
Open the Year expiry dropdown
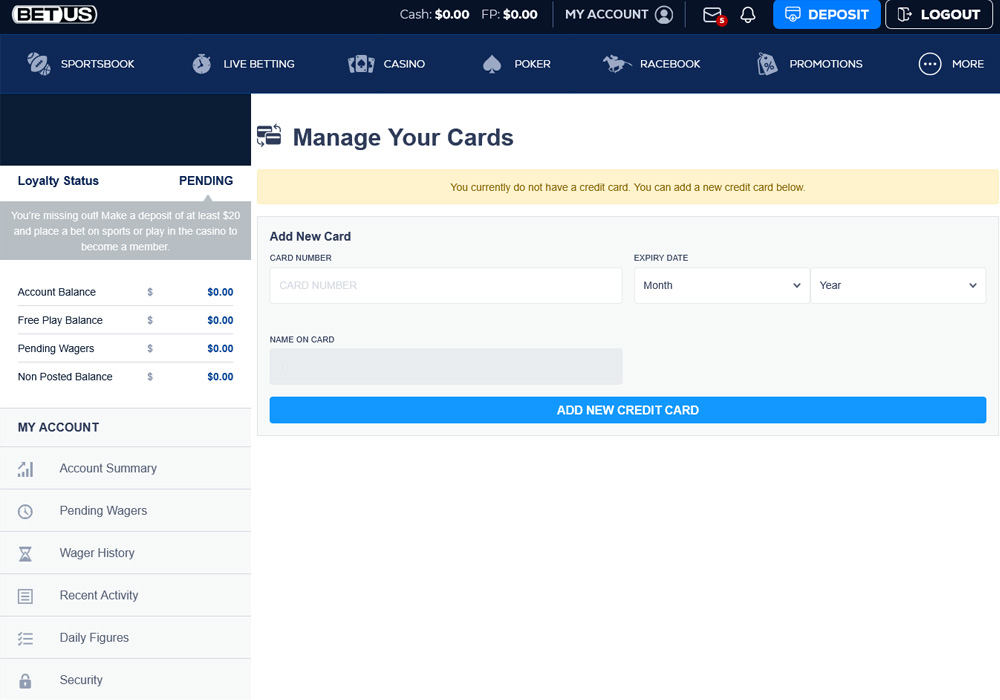tap(898, 285)
